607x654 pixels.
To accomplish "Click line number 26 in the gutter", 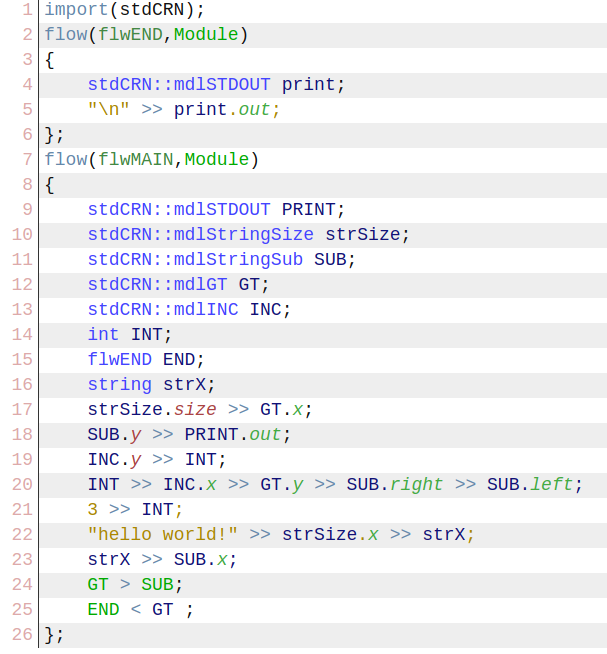I will coord(22,635).
